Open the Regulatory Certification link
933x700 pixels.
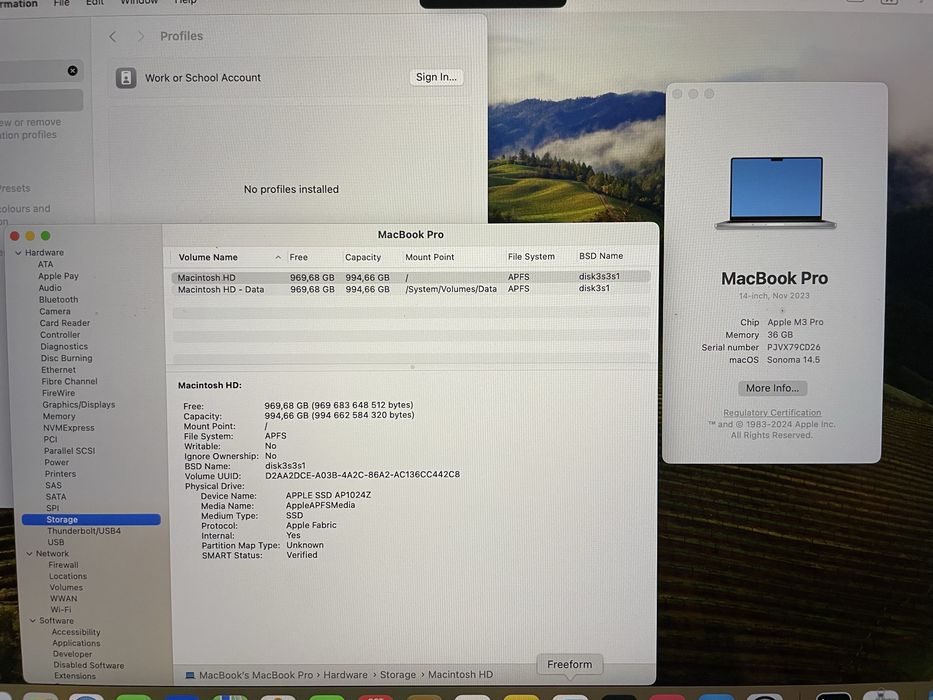click(772, 412)
